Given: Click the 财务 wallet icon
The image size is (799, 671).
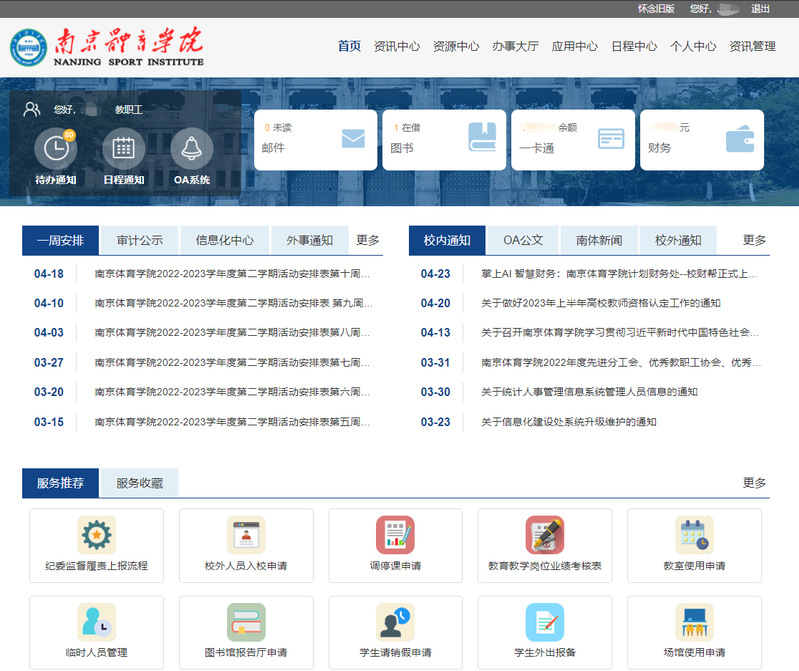Looking at the screenshot, I should 740,139.
